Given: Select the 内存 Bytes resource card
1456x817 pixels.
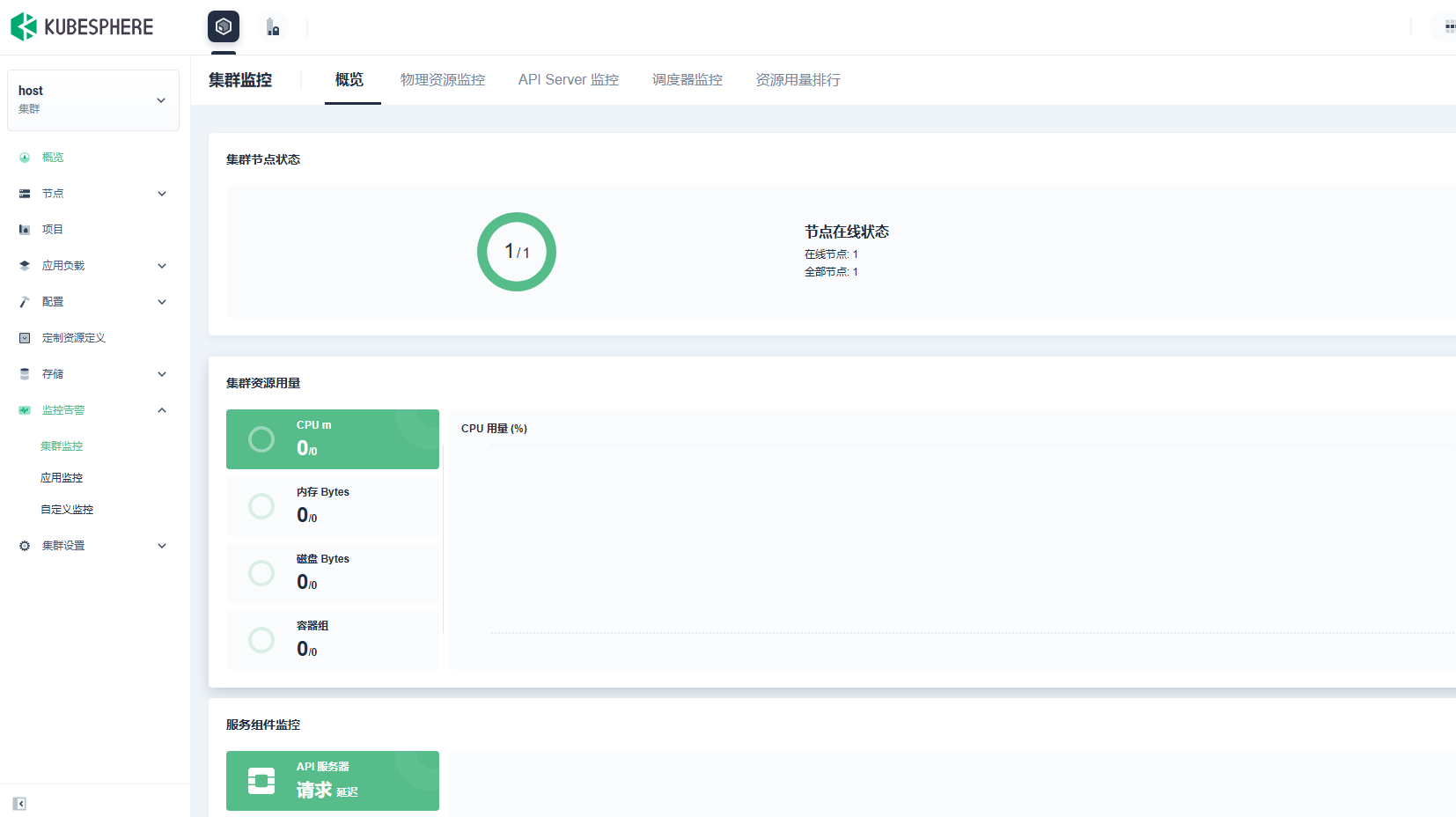Looking at the screenshot, I should (333, 506).
